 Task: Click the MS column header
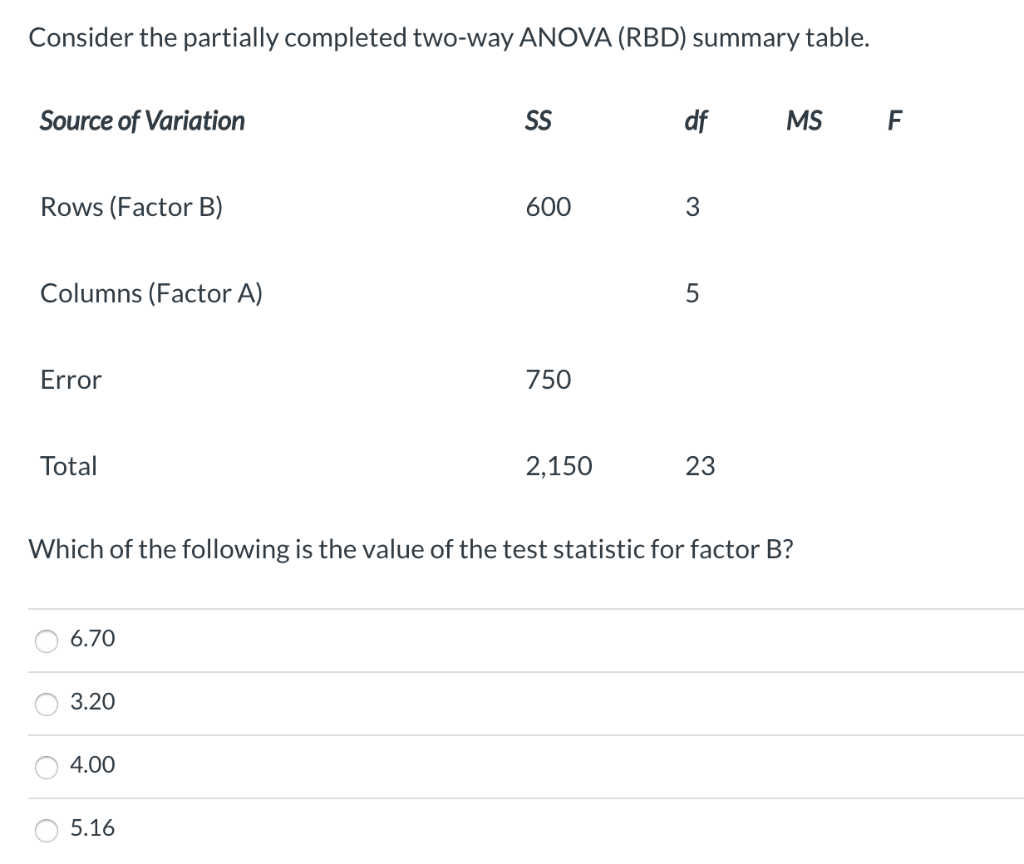coord(805,121)
